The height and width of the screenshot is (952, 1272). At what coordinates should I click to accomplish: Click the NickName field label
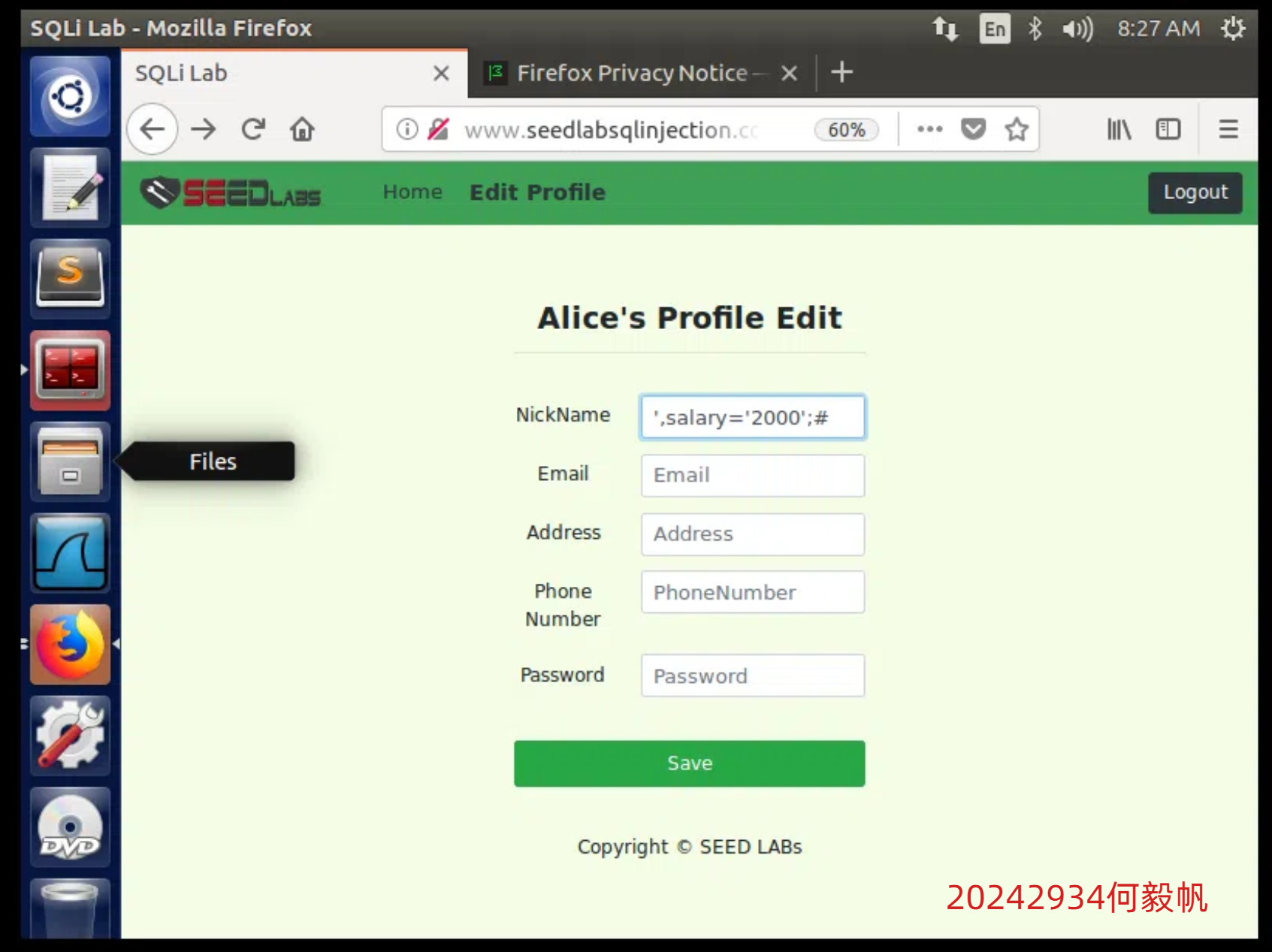[x=563, y=415]
